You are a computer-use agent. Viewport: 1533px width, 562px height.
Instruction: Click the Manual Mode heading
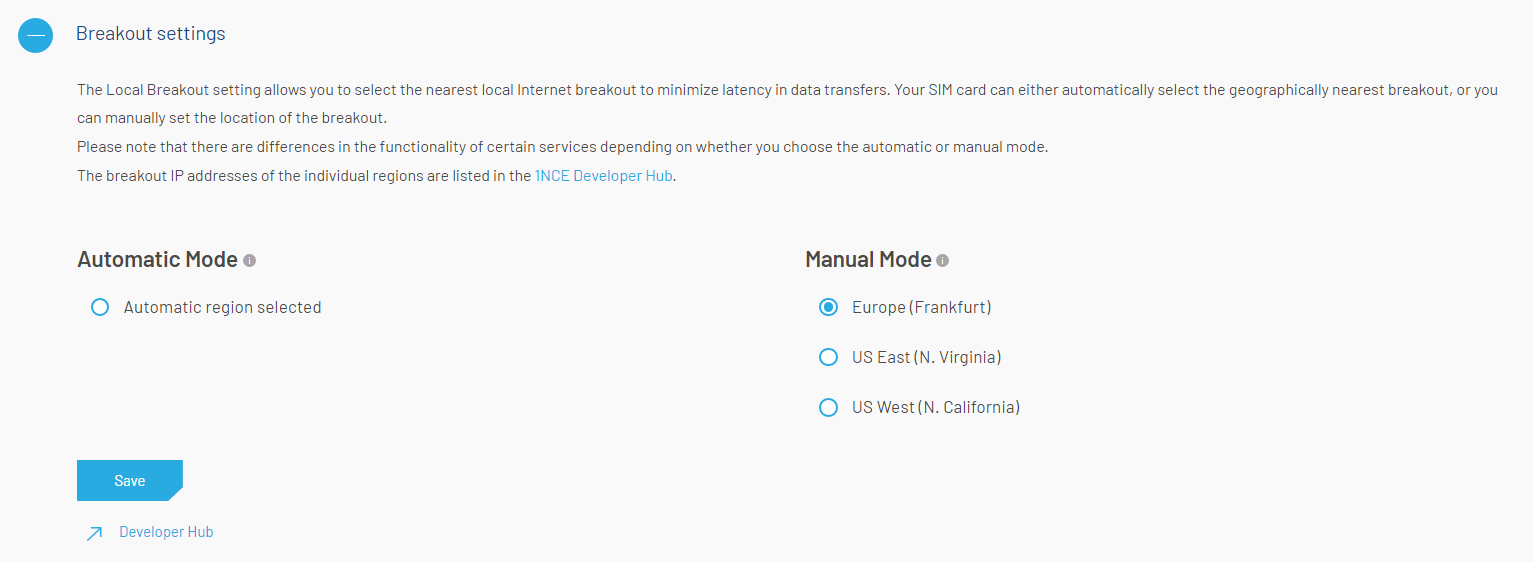coord(868,260)
